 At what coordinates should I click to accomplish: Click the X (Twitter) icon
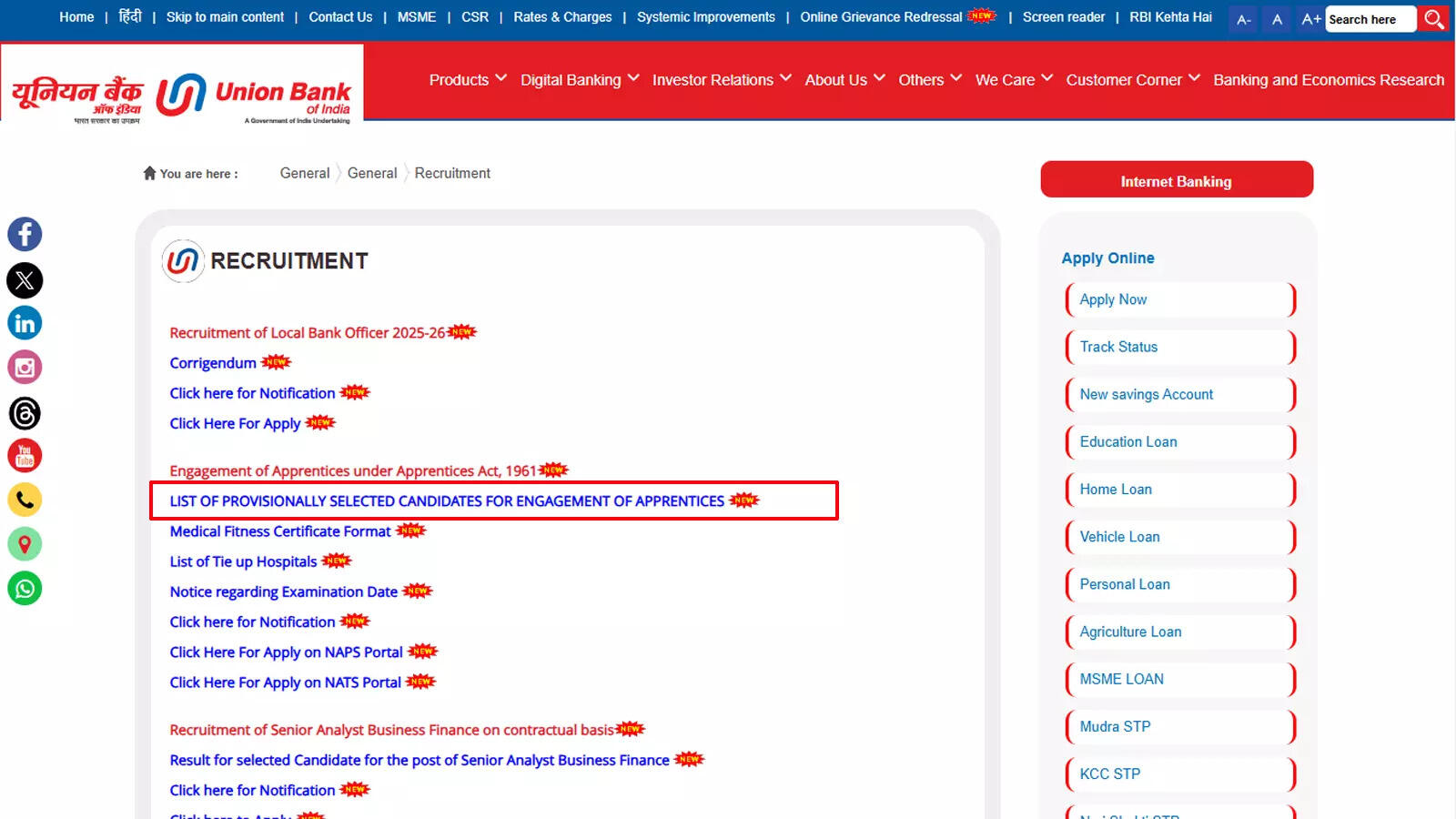pos(25,280)
